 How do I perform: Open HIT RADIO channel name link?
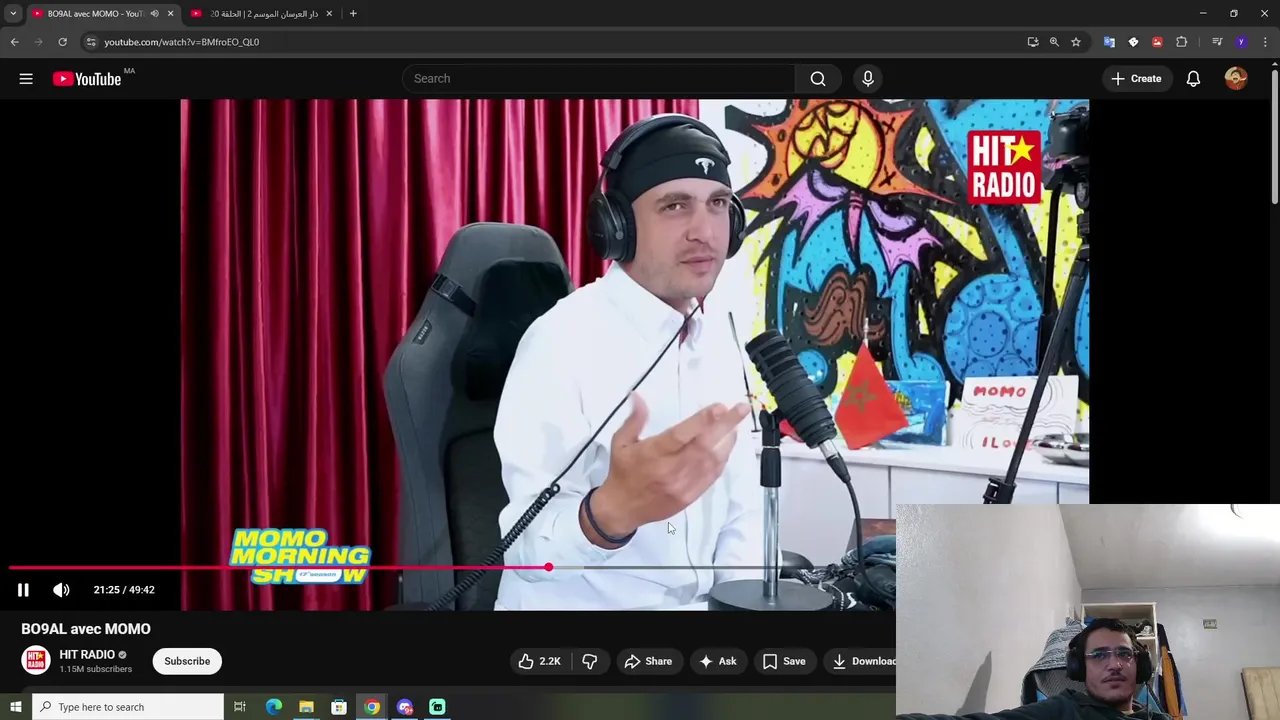pos(87,655)
